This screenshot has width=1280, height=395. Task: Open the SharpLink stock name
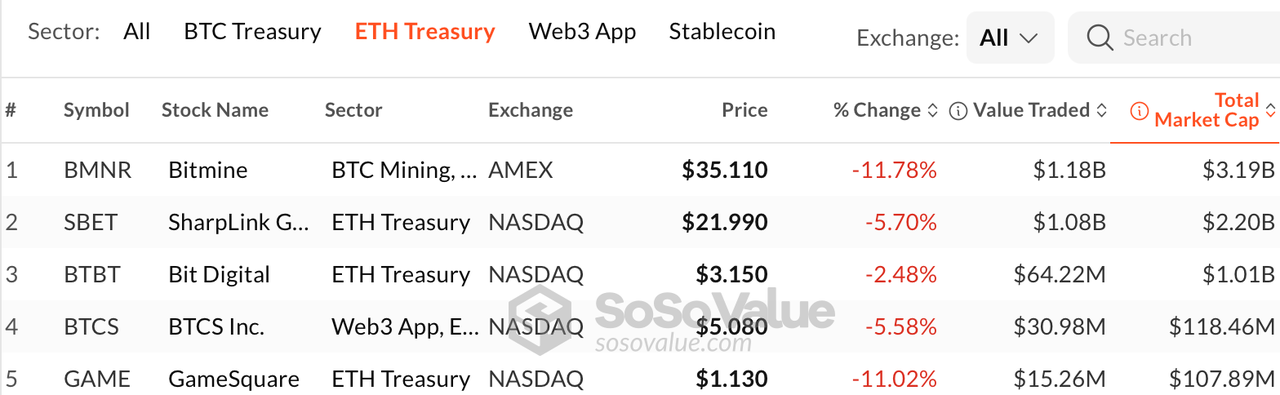239,222
